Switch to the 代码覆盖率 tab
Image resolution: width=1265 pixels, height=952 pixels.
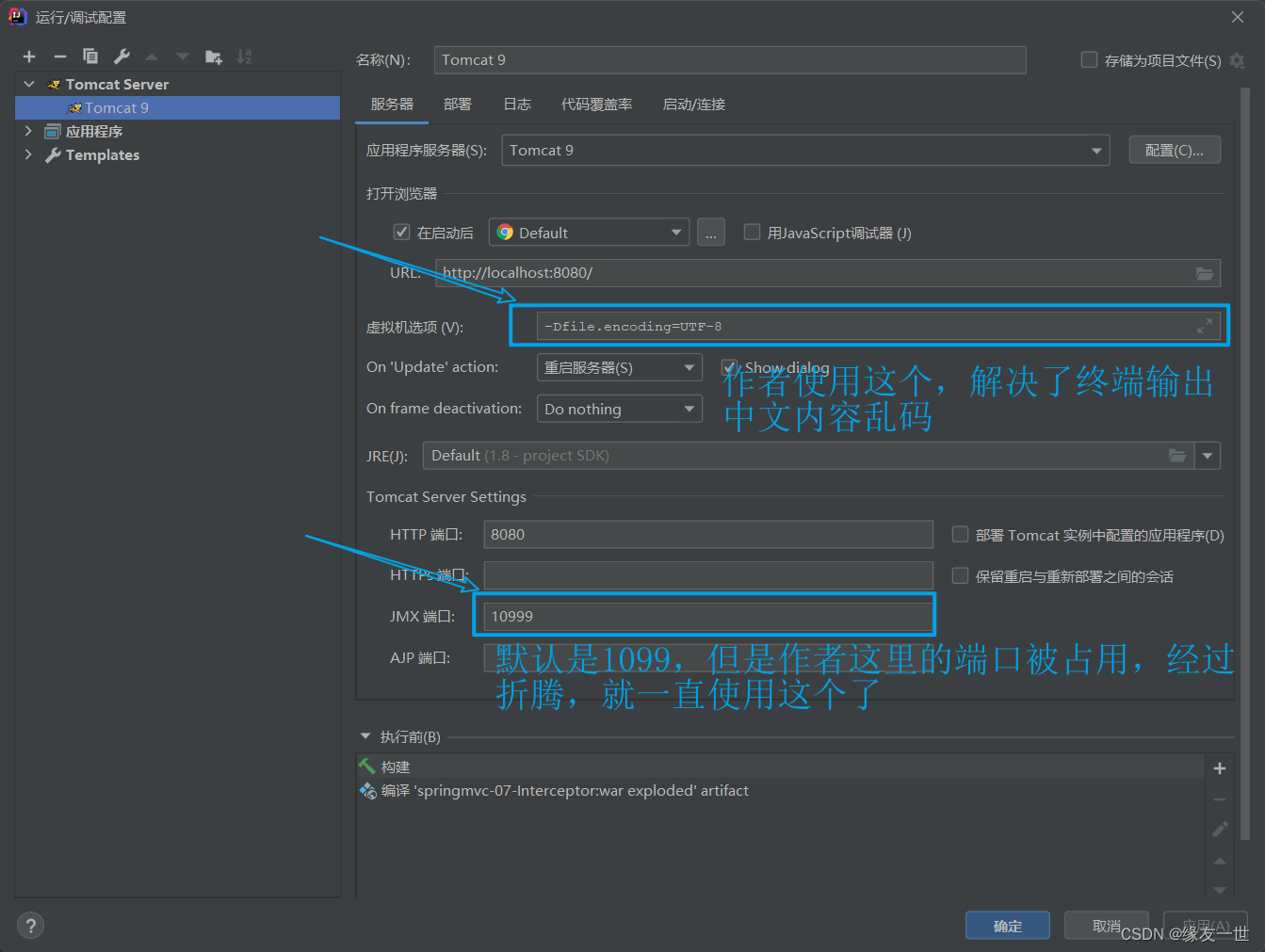pos(597,105)
